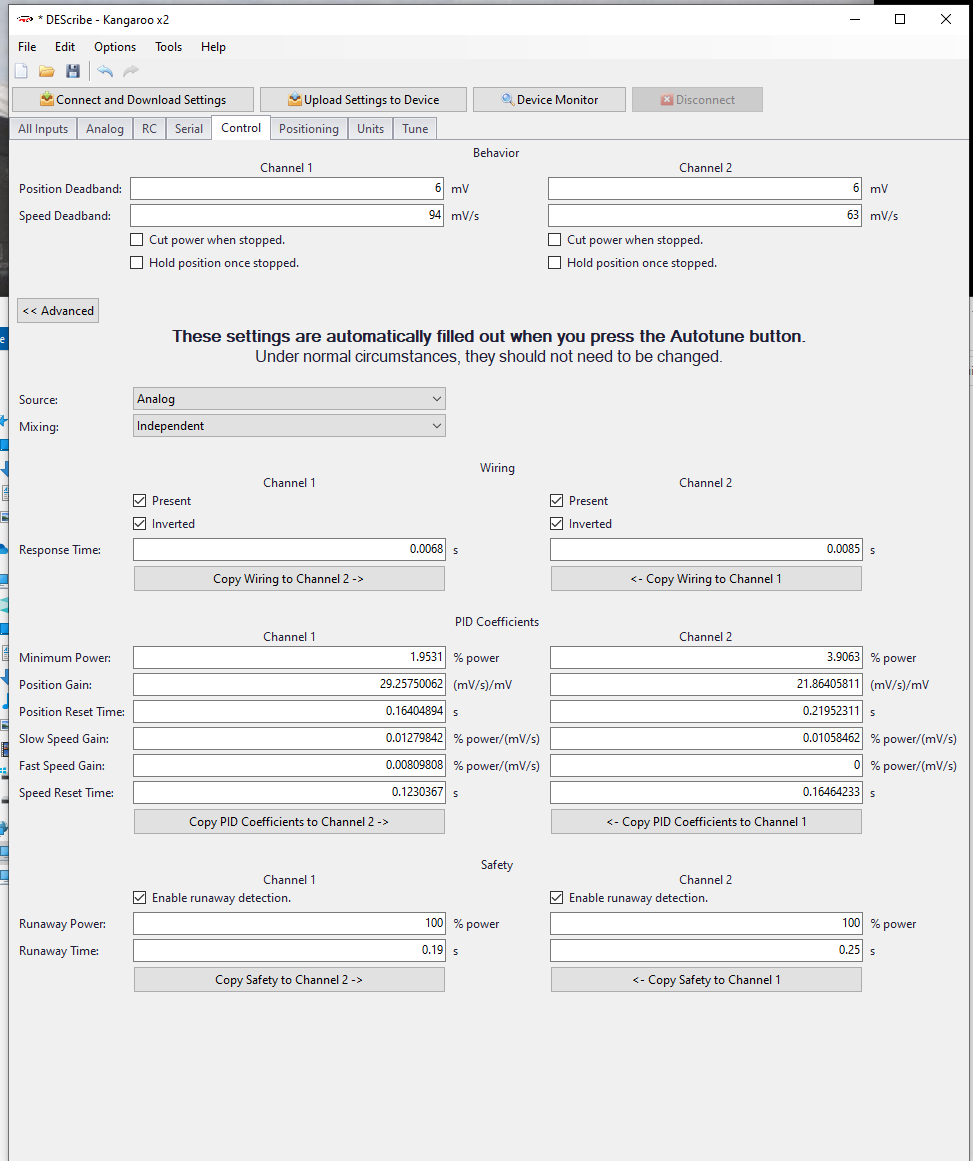Click the Save floppy disk icon

(73, 71)
